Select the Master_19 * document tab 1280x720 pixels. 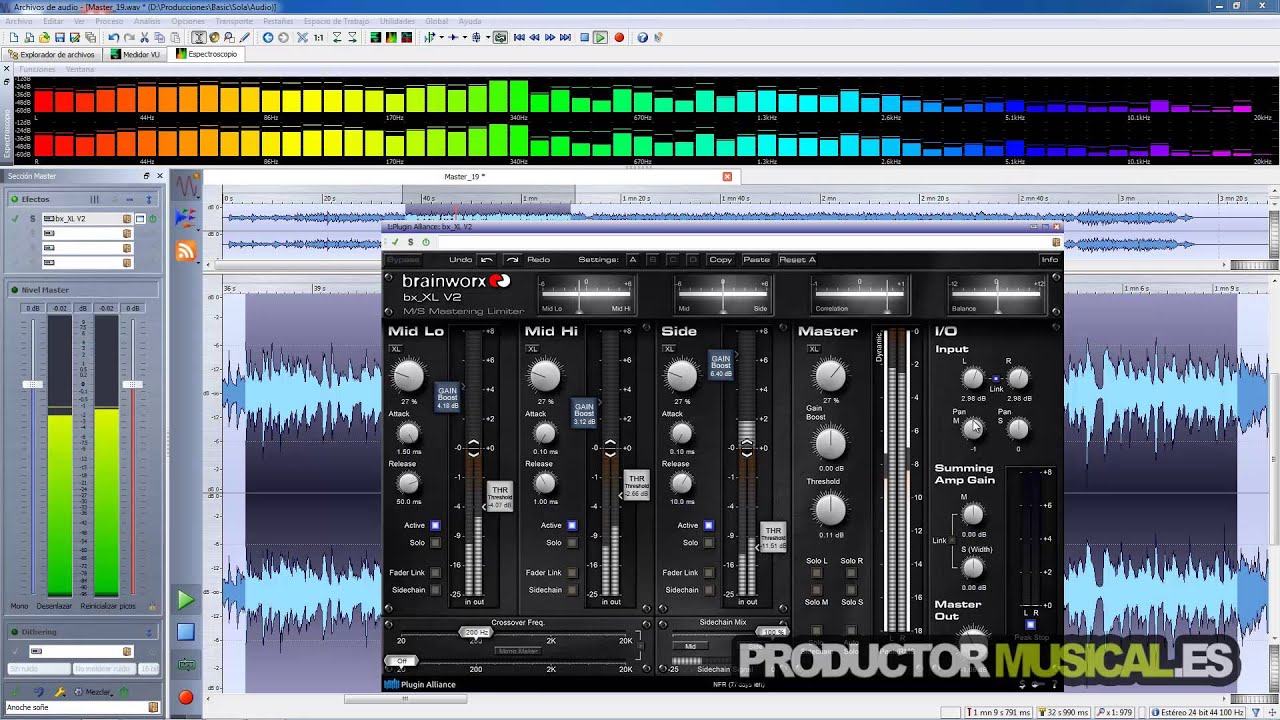[x=464, y=176]
